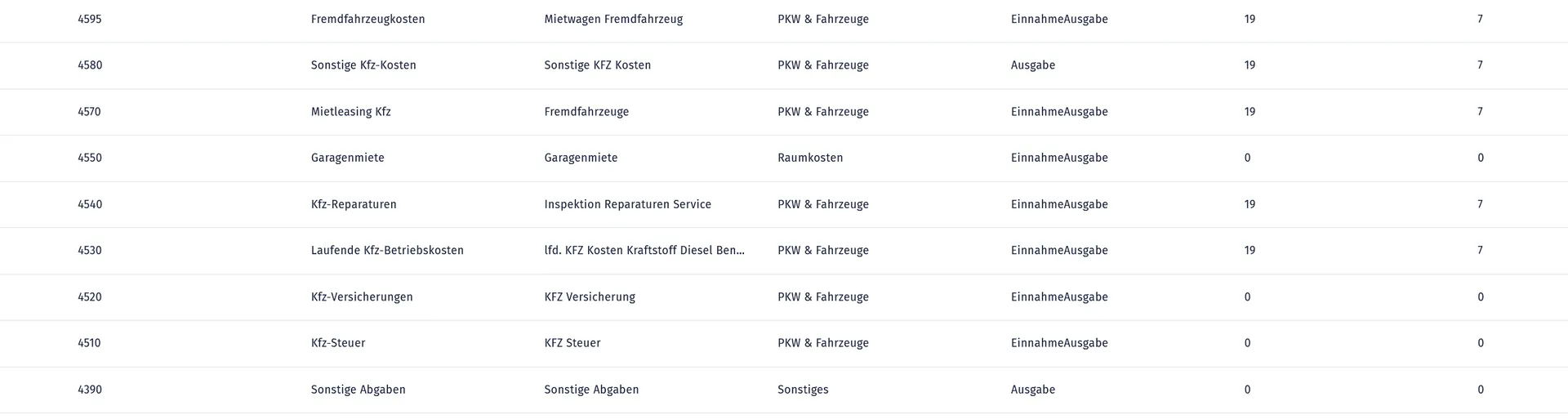Click the Sonstiges category cell
The height and width of the screenshot is (419, 1568).
coord(803,390)
